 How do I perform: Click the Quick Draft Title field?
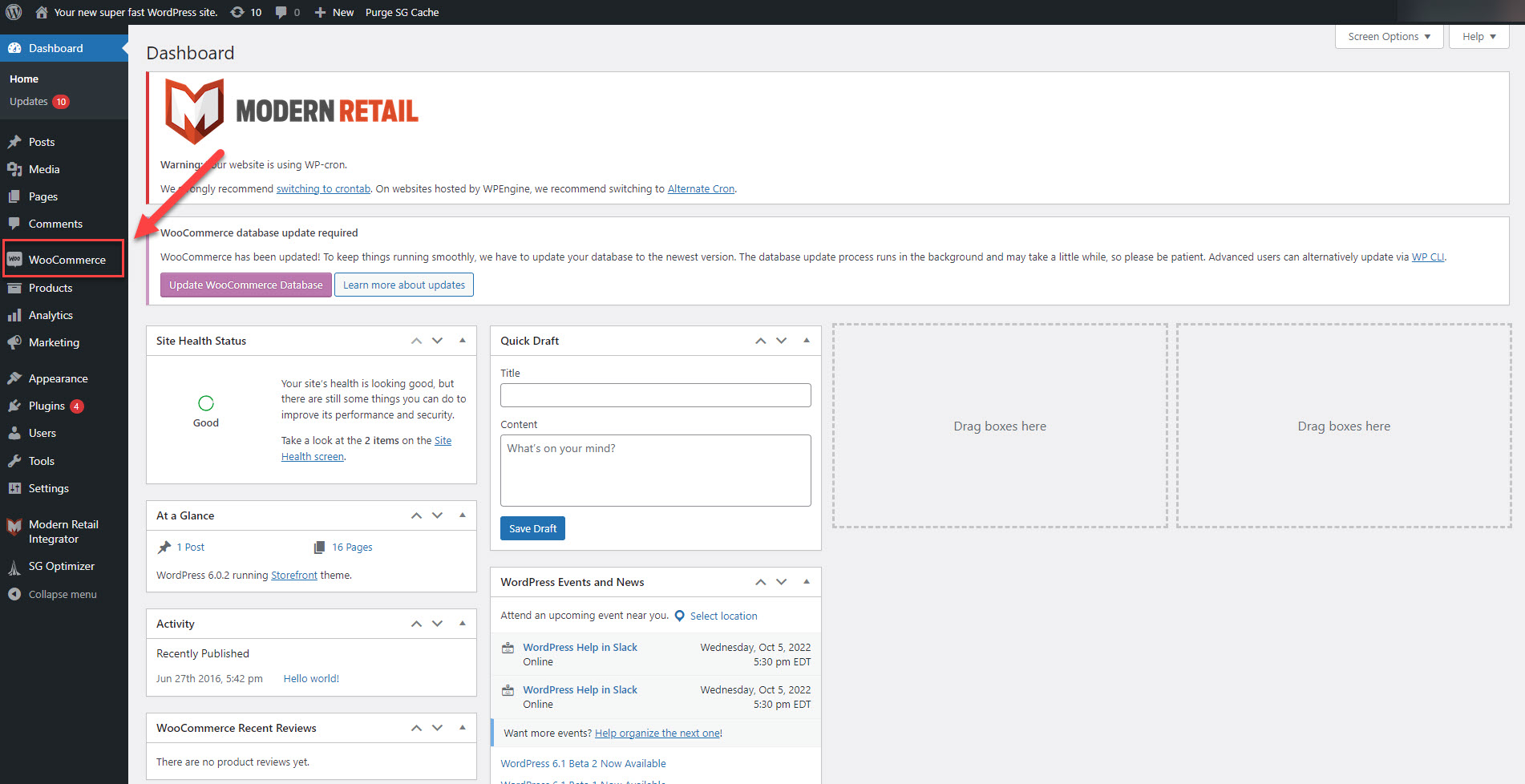pos(655,395)
